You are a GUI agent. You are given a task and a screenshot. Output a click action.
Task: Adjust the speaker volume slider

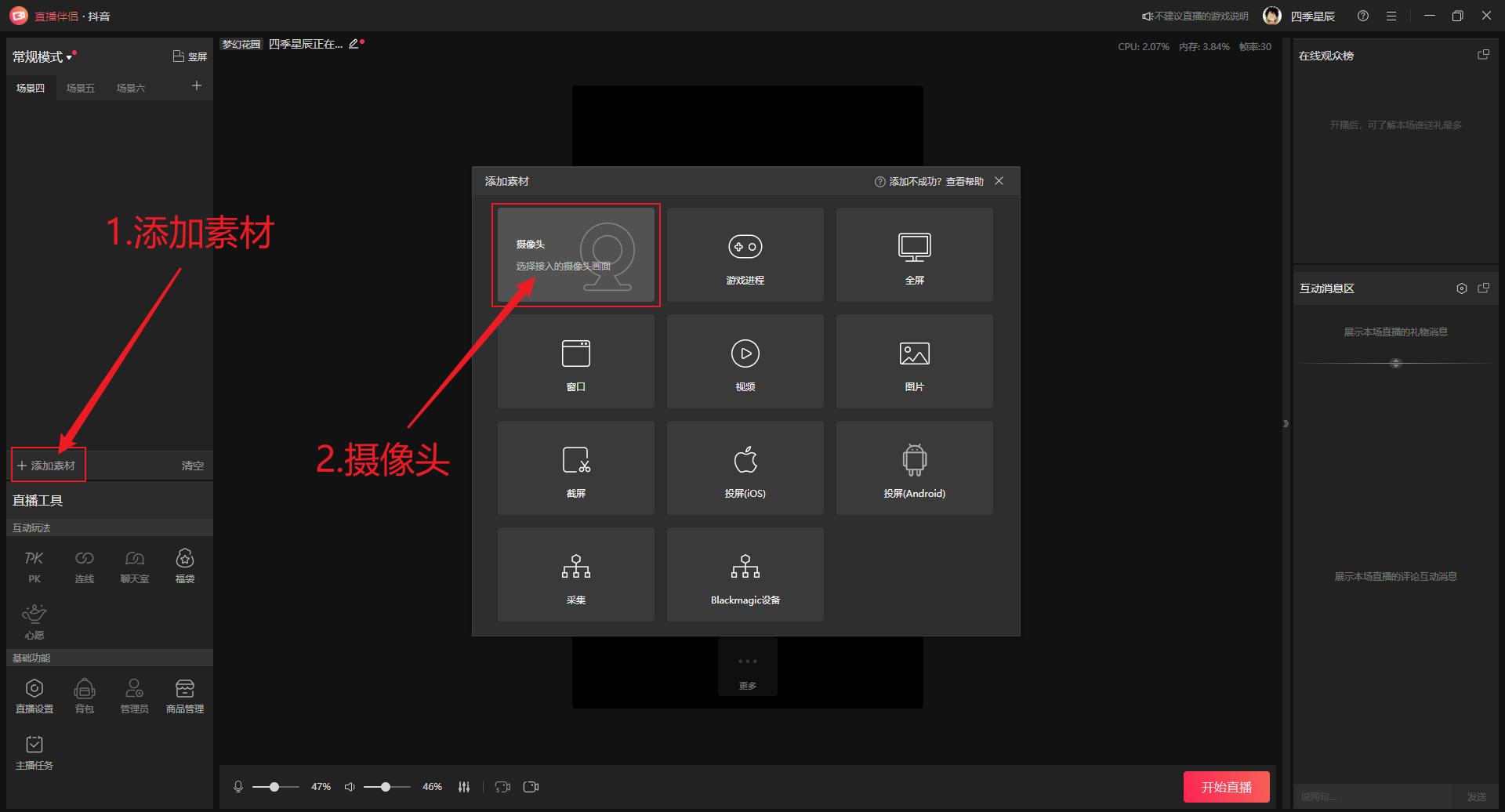tap(387, 786)
